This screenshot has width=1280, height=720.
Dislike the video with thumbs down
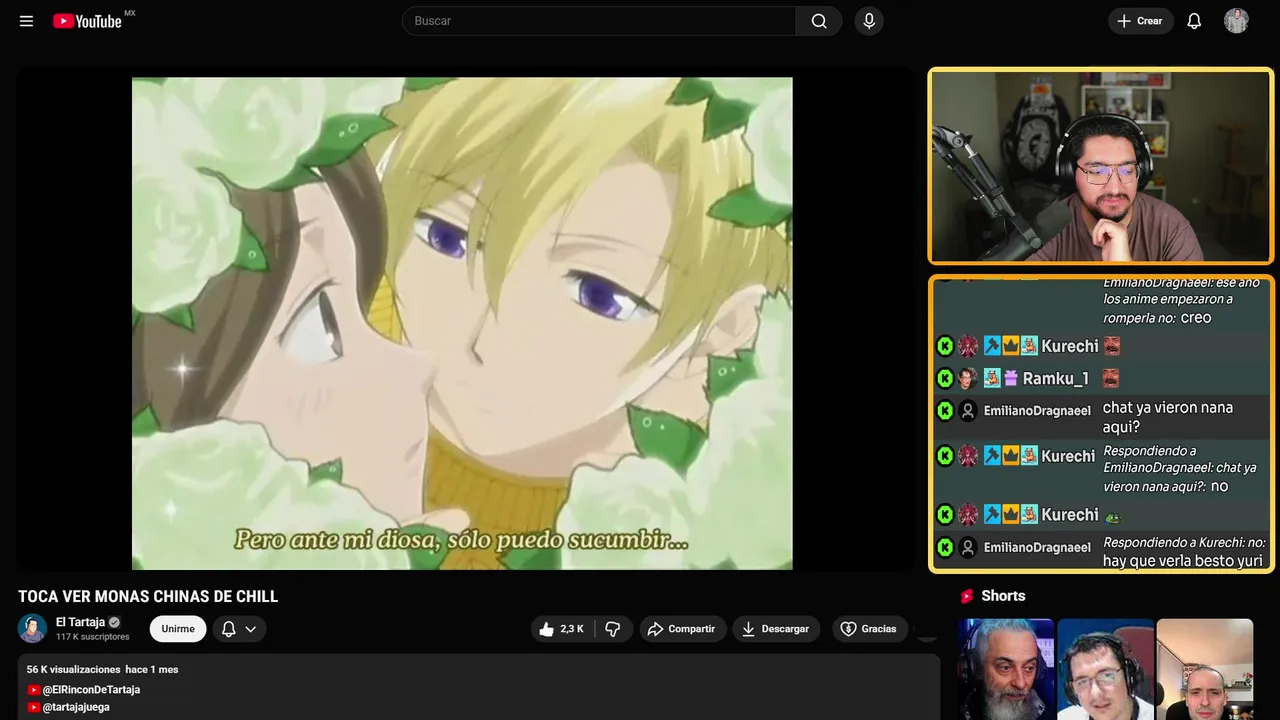(613, 629)
